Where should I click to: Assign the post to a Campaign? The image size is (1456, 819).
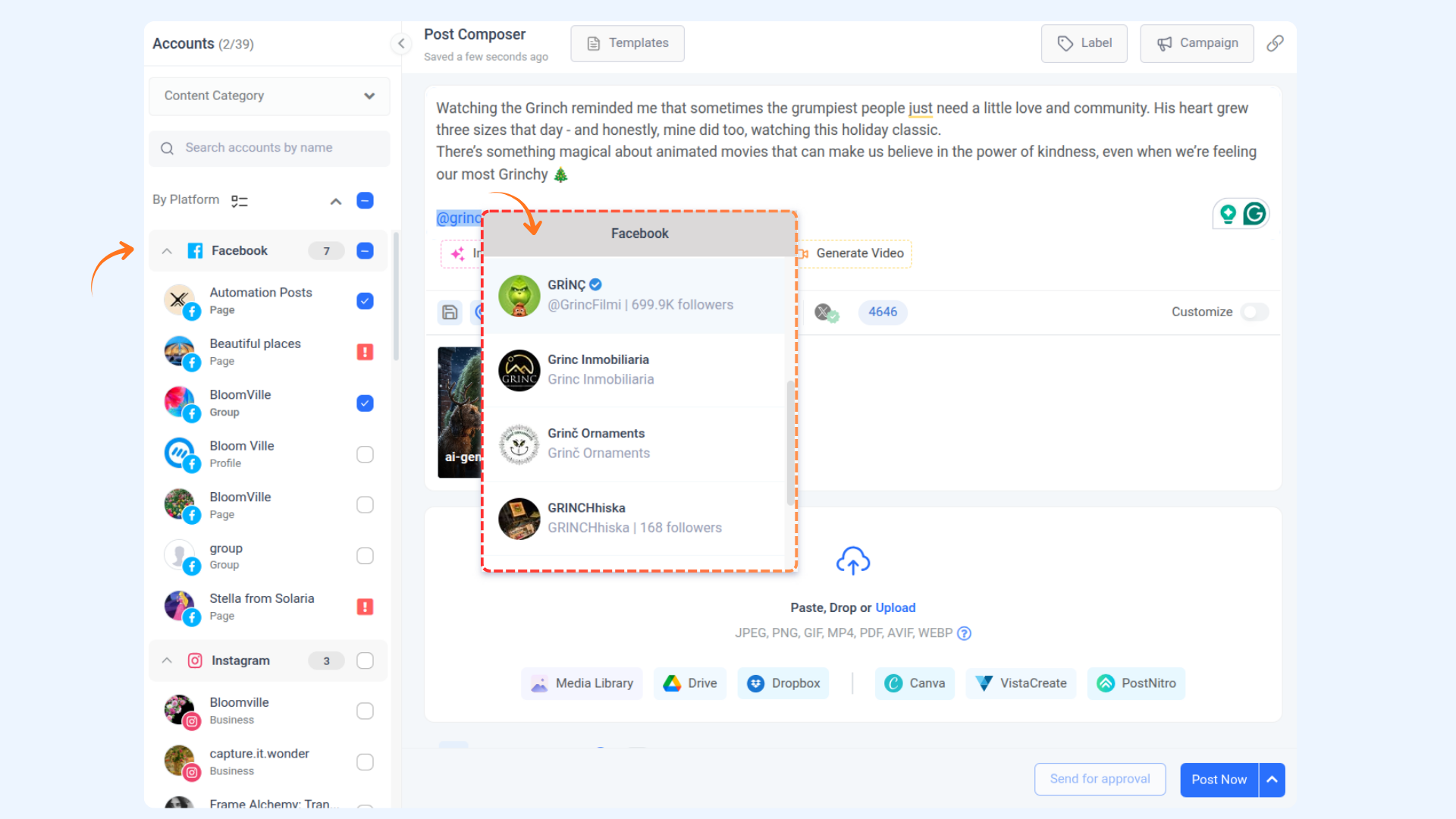[1197, 43]
